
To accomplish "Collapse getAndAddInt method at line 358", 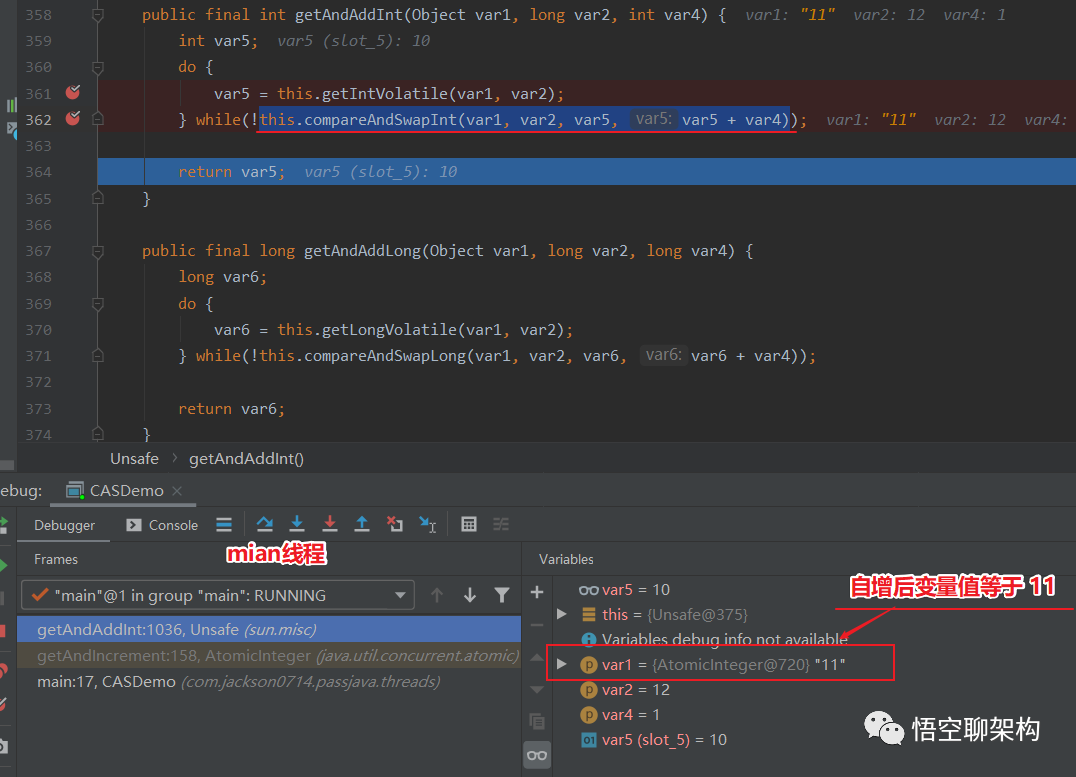I will point(97,15).
